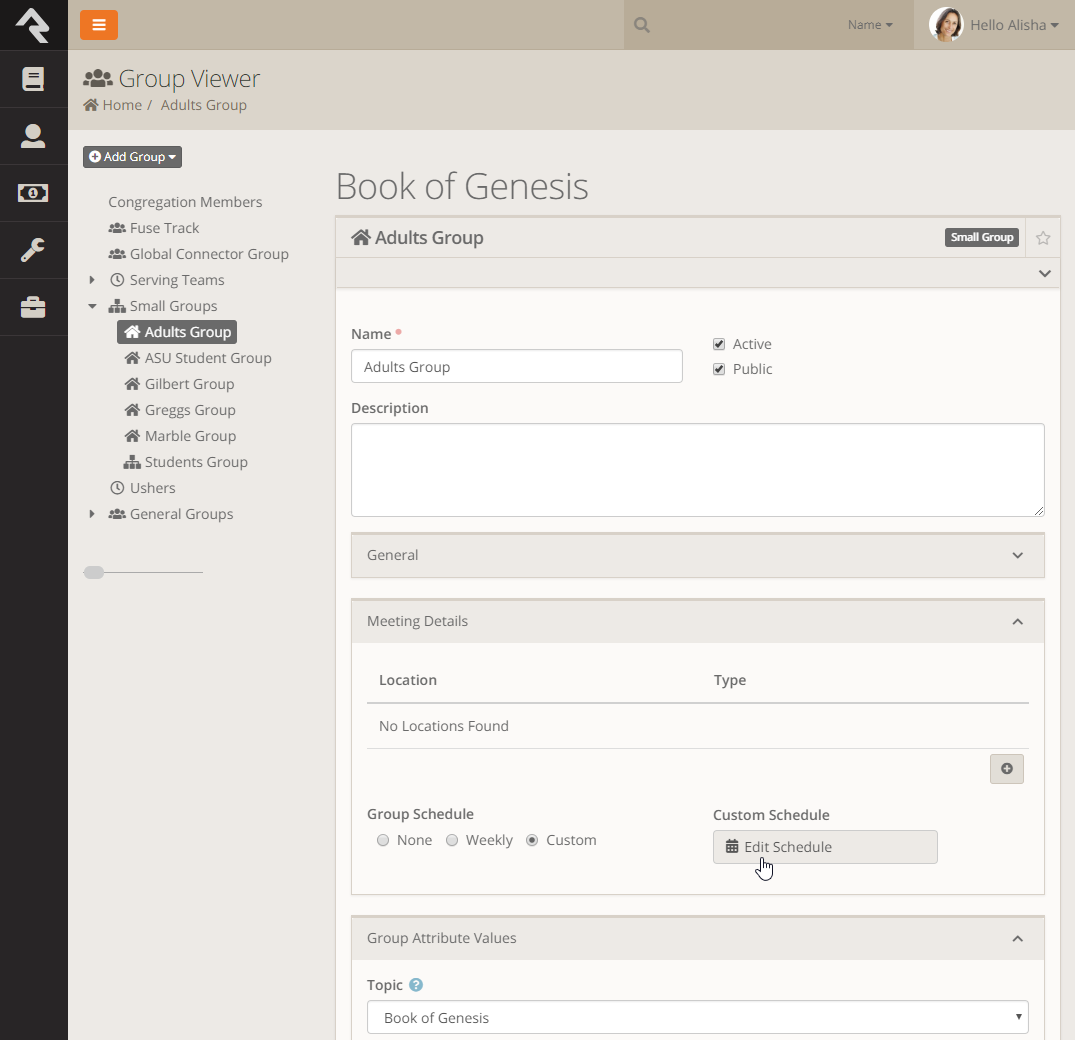Uncheck the Public checkbox
The width and height of the screenshot is (1075, 1040).
(x=719, y=369)
